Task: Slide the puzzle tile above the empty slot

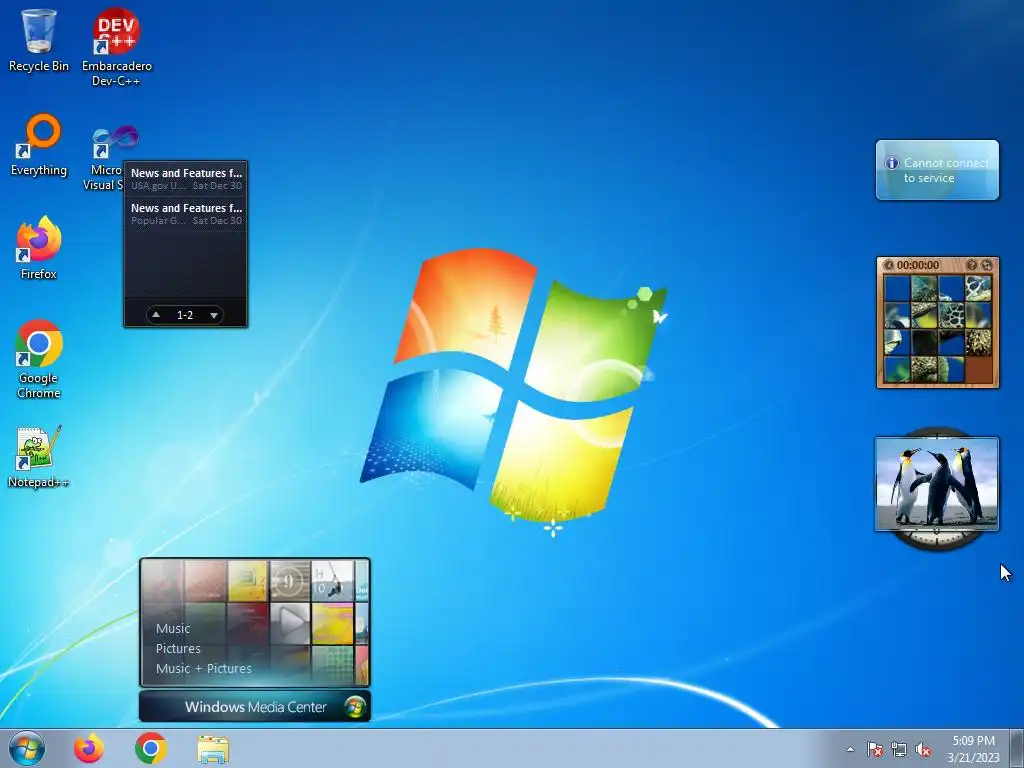Action: coord(978,342)
